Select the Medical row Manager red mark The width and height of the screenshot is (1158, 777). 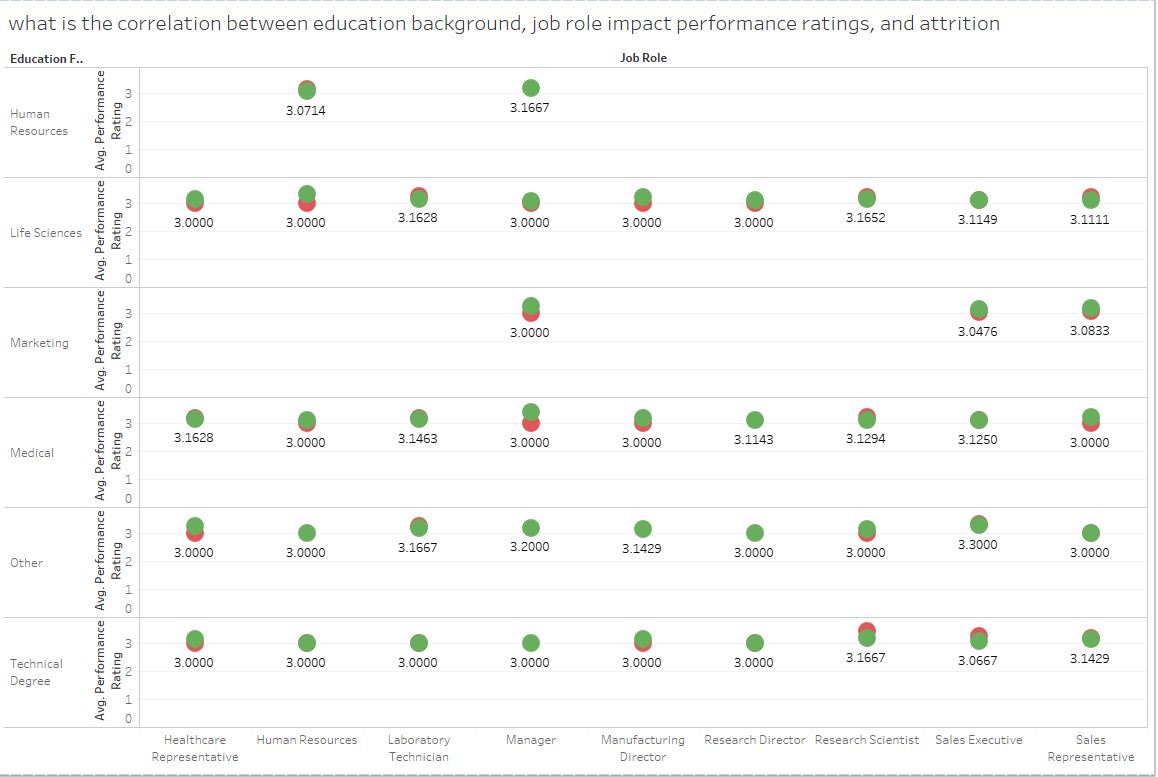(530, 424)
